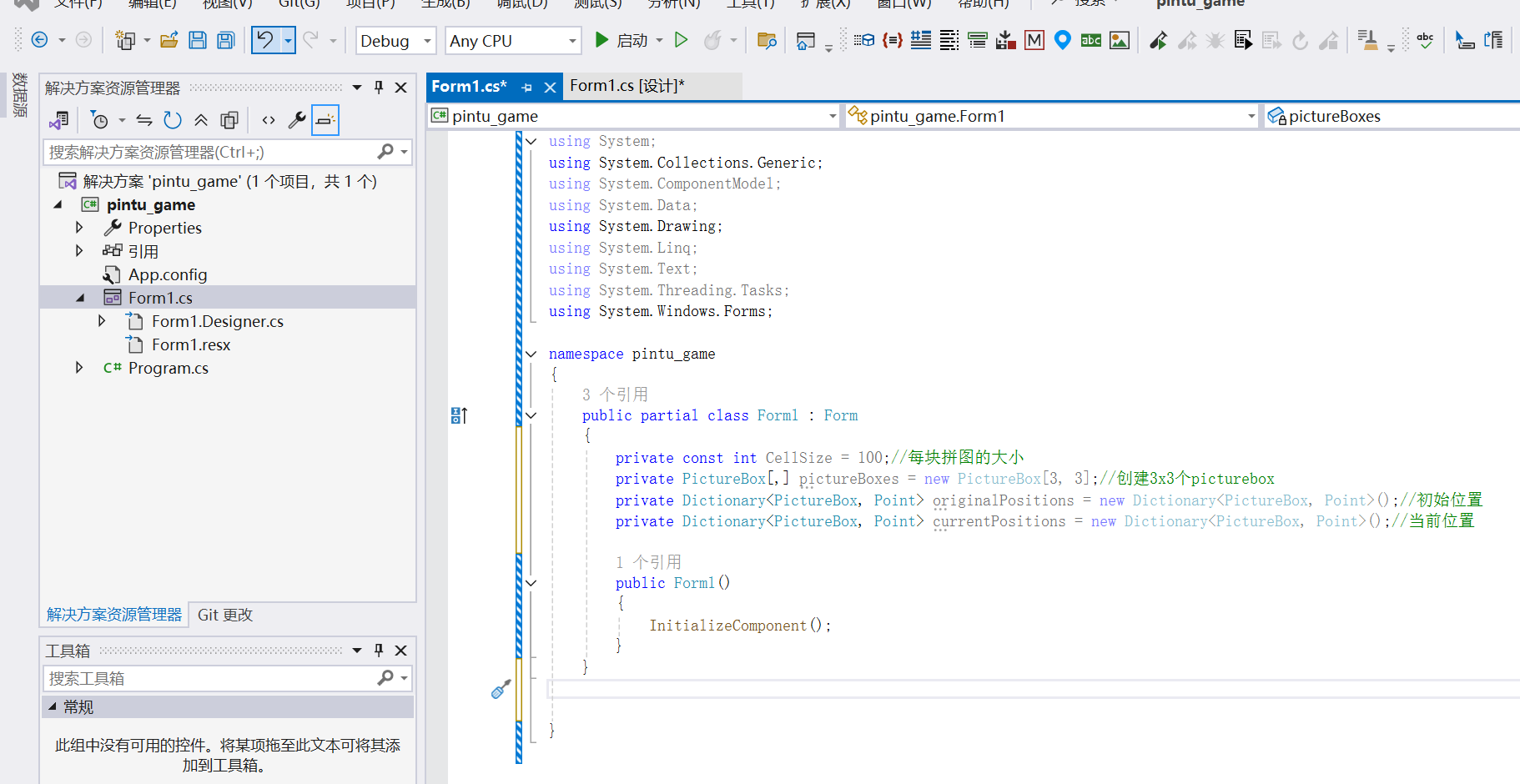The image size is (1520, 784).
Task: Toggle preview selected items in Solution Explorer
Action: [325, 120]
